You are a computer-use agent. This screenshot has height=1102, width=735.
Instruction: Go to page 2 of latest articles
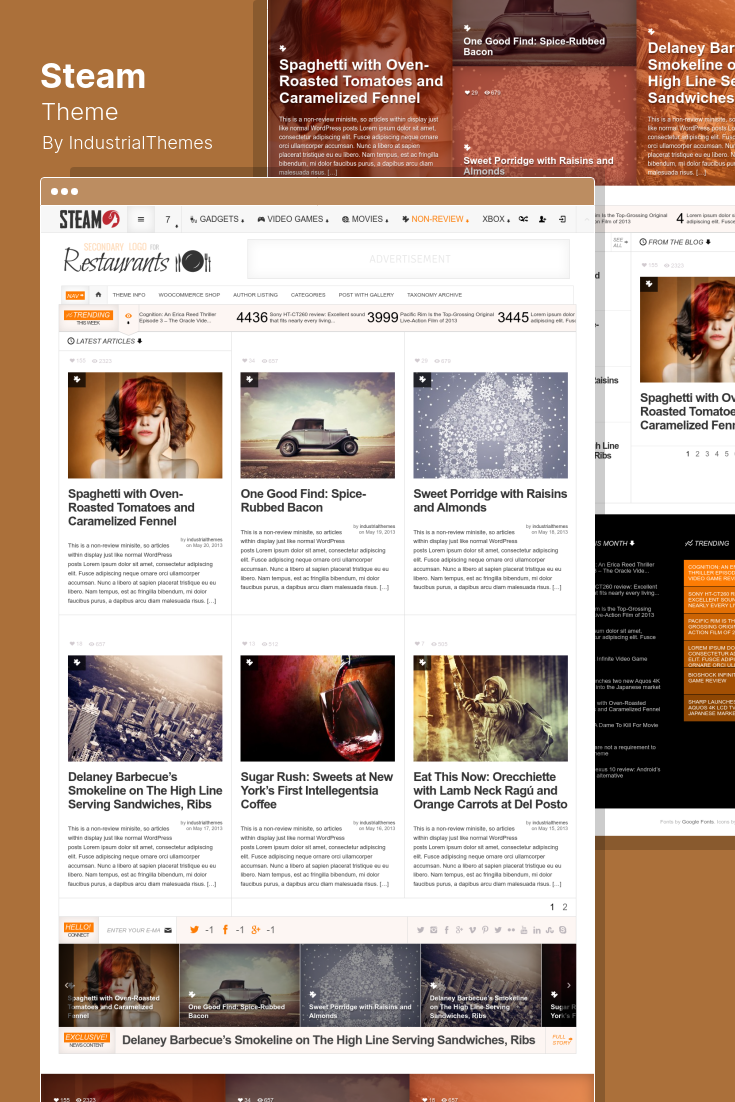pos(564,907)
